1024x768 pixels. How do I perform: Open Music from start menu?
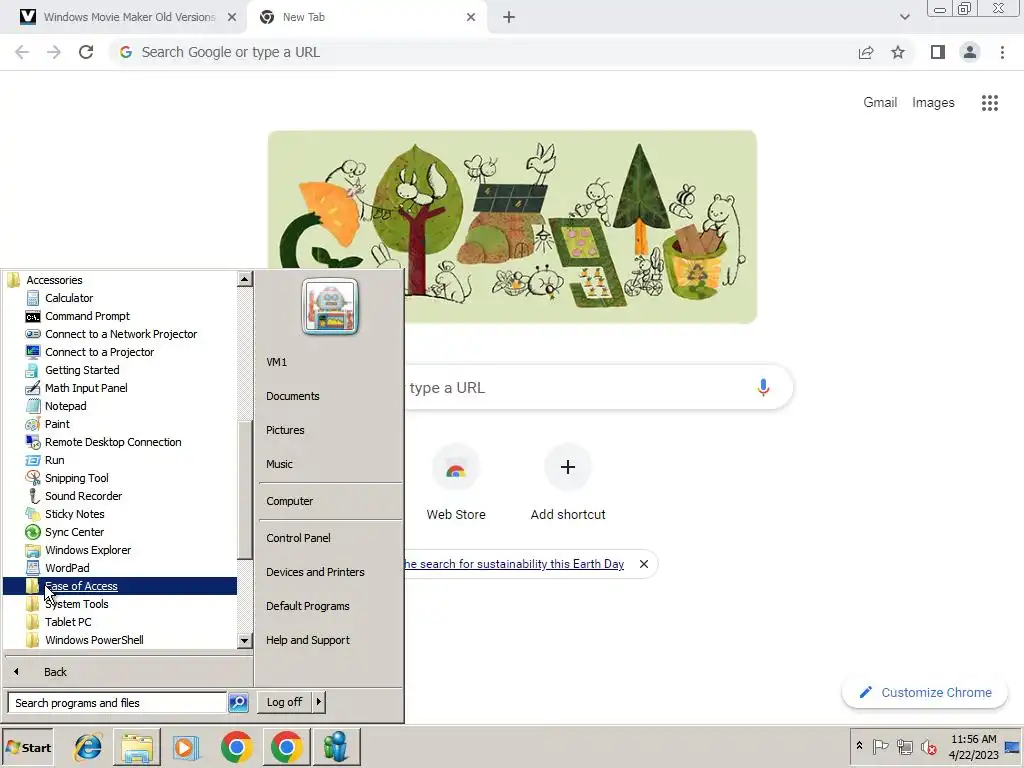click(x=279, y=464)
